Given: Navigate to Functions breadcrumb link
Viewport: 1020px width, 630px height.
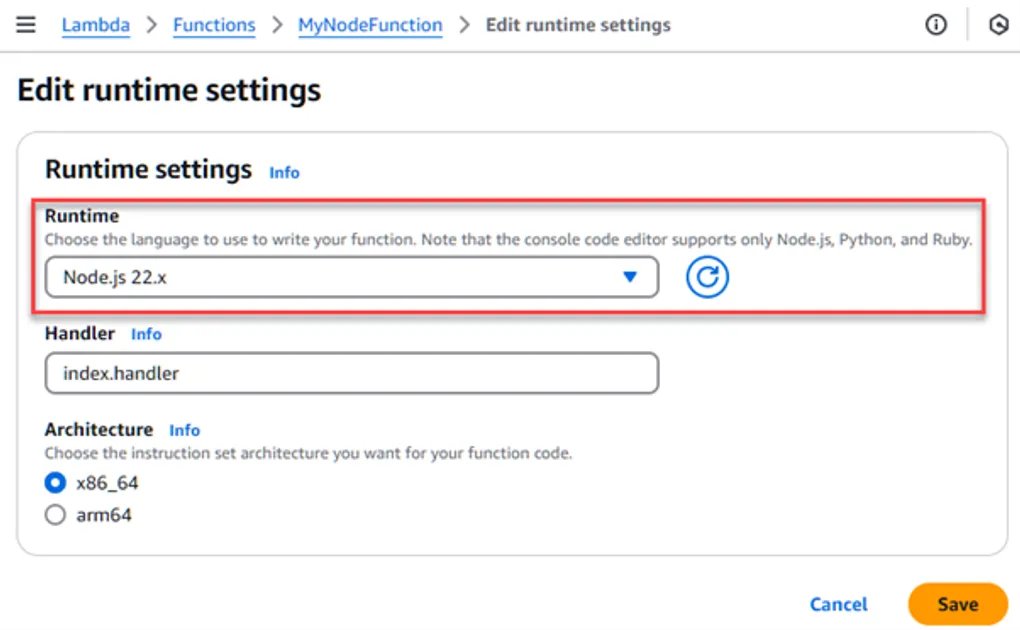Looking at the screenshot, I should [214, 25].
